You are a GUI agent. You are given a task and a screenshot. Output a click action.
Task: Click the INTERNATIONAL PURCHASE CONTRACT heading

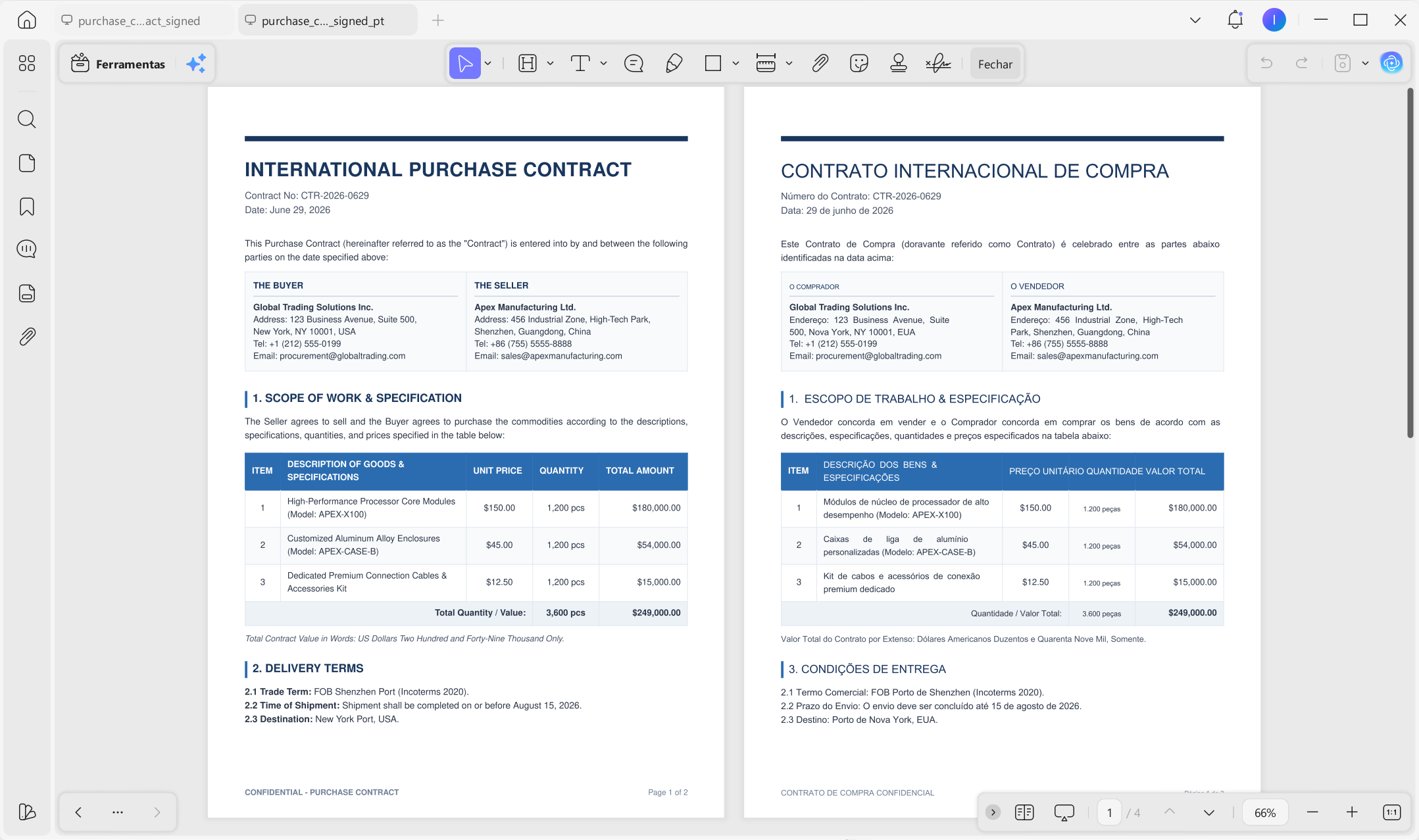pyautogui.click(x=437, y=170)
